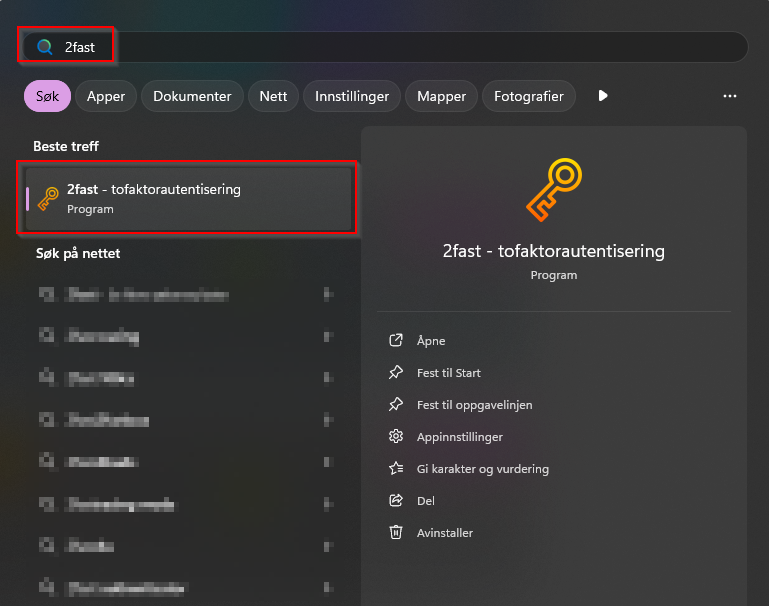The image size is (769, 606).
Task: Click Åpne to launch the app
Action: 431,341
